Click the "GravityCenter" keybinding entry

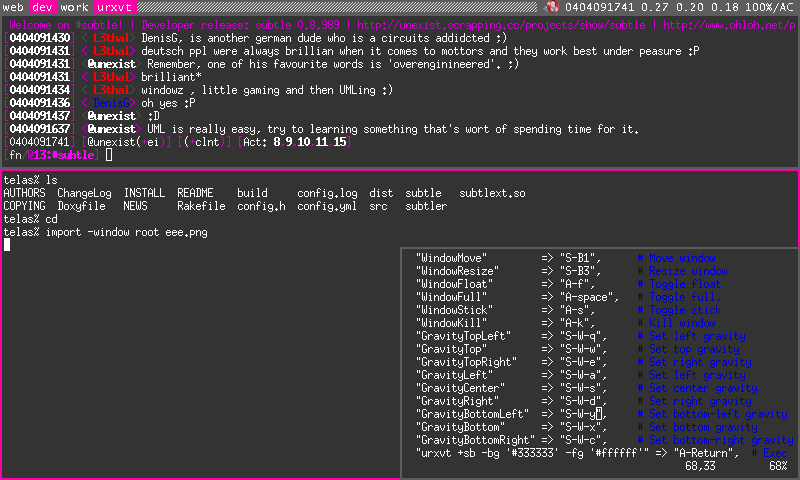pos(460,388)
